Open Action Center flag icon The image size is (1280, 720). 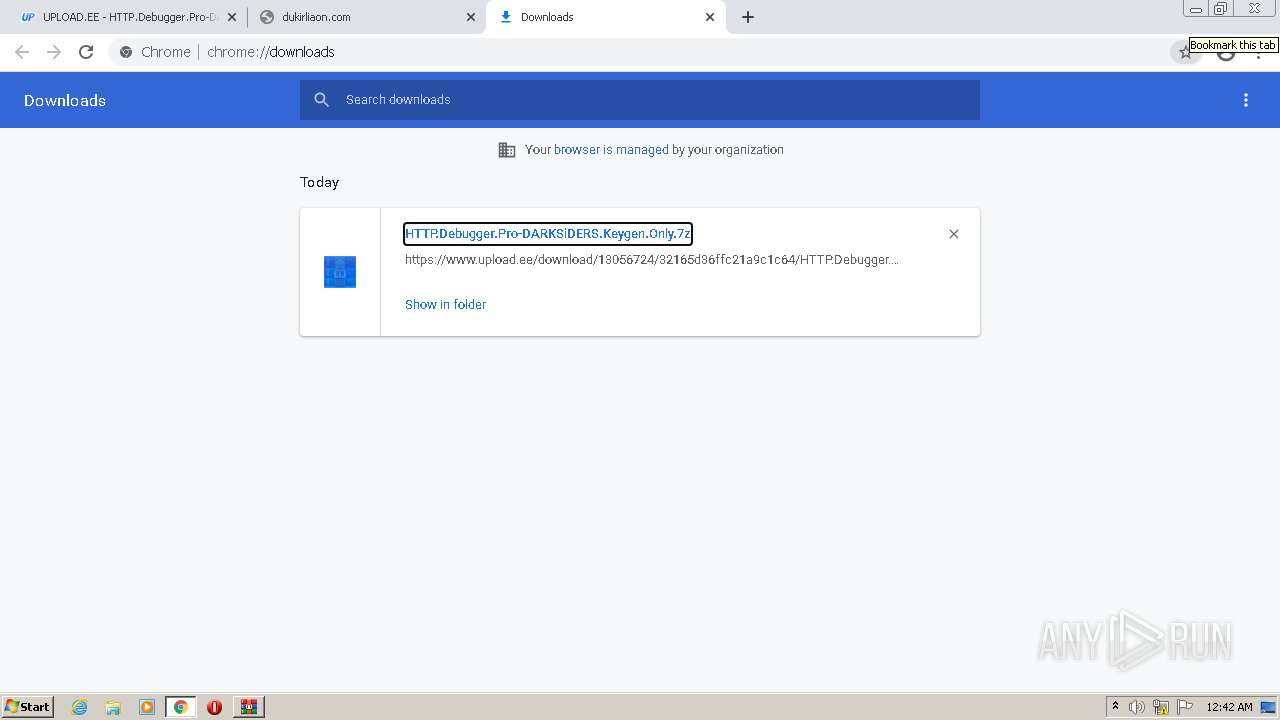pos(1185,707)
